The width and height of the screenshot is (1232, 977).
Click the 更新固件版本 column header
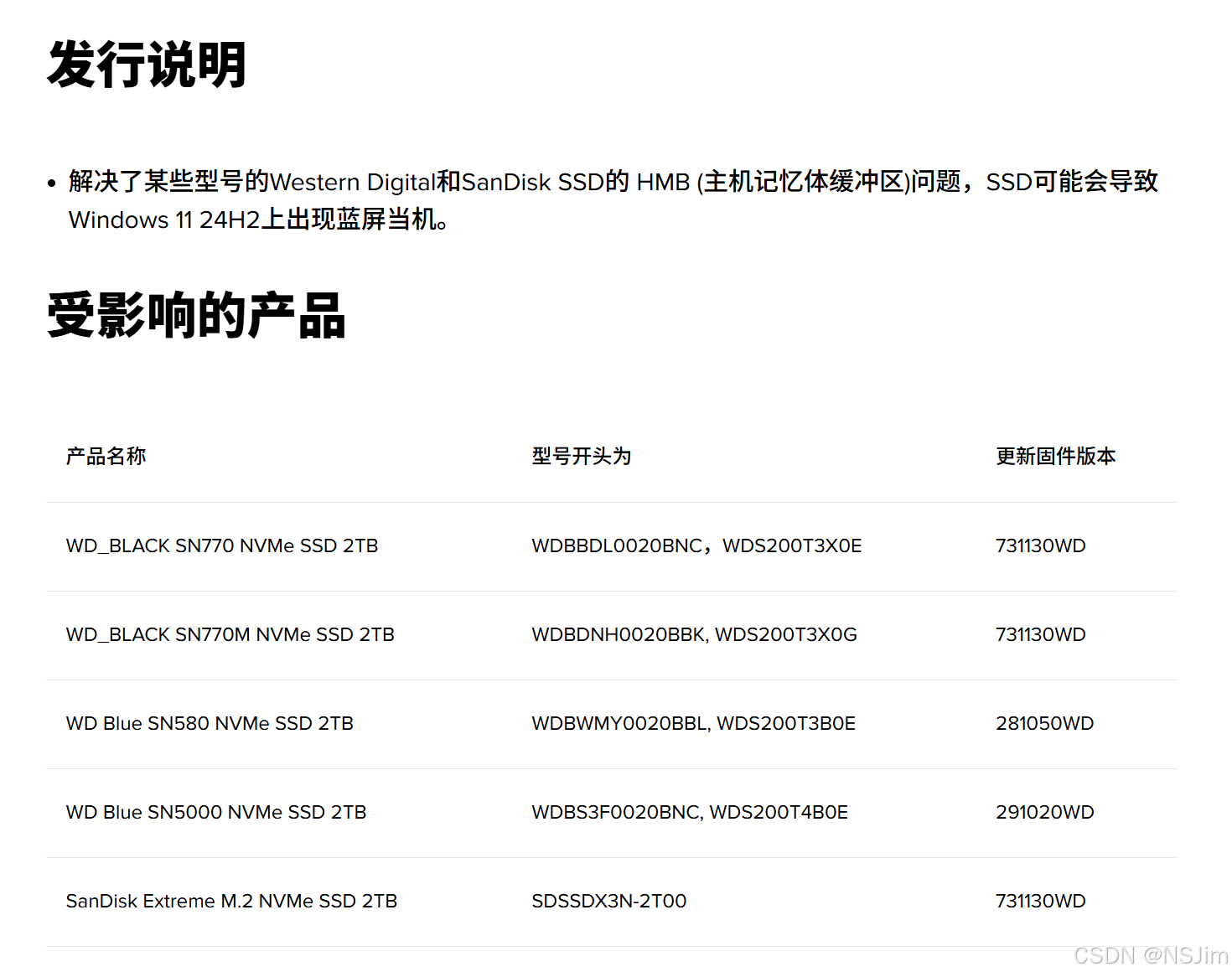pyautogui.click(x=1056, y=456)
